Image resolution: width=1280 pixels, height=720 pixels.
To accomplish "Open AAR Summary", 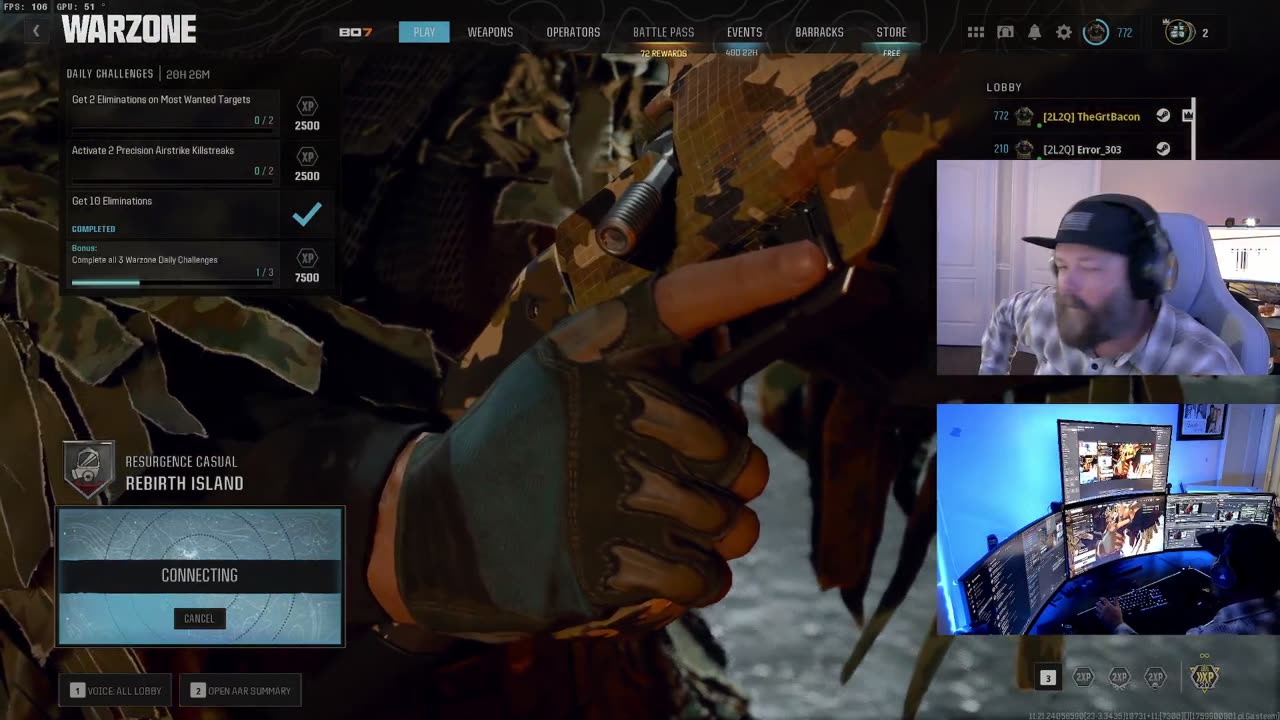I will tap(240, 690).
